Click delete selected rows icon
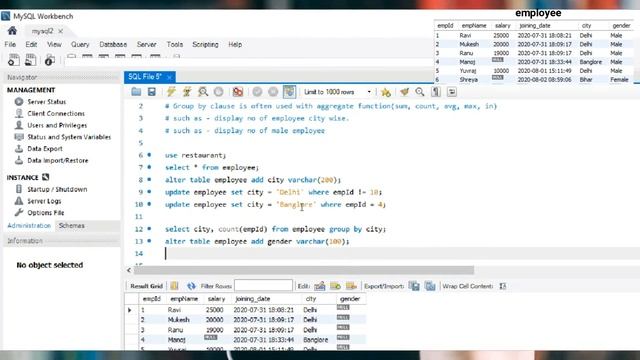 (x=351, y=286)
